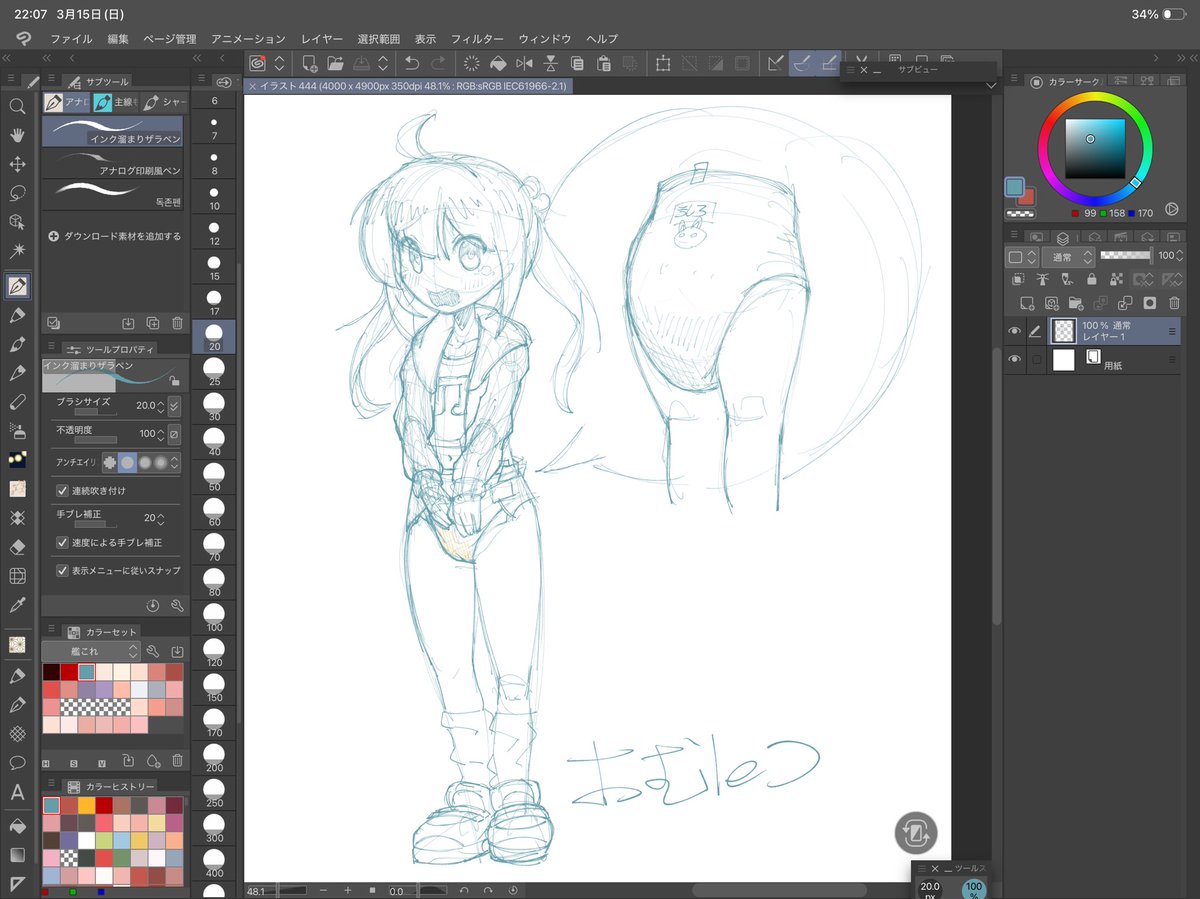The image size is (1200, 899).
Task: Open color set 艦これ dropdown
Action: click(90, 651)
